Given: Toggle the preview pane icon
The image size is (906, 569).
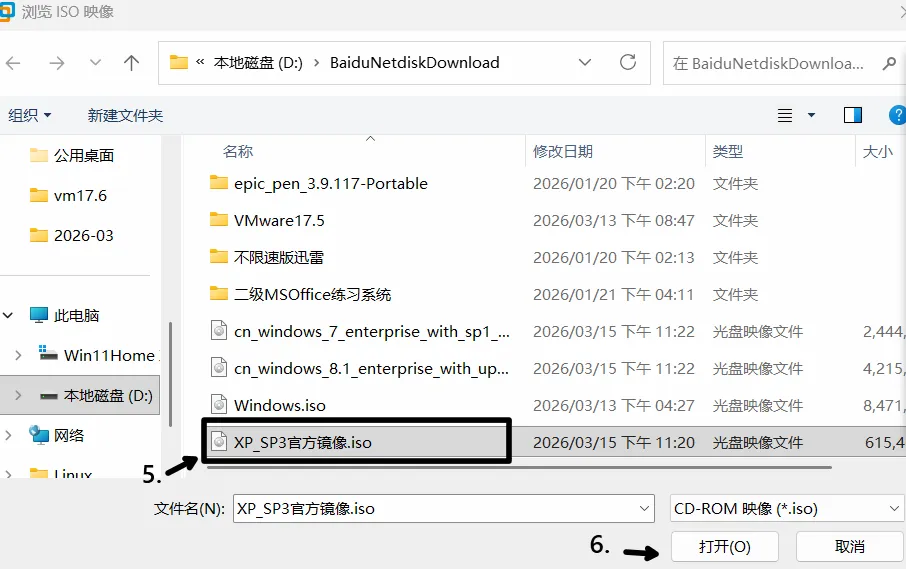Looking at the screenshot, I should pyautogui.click(x=853, y=116).
